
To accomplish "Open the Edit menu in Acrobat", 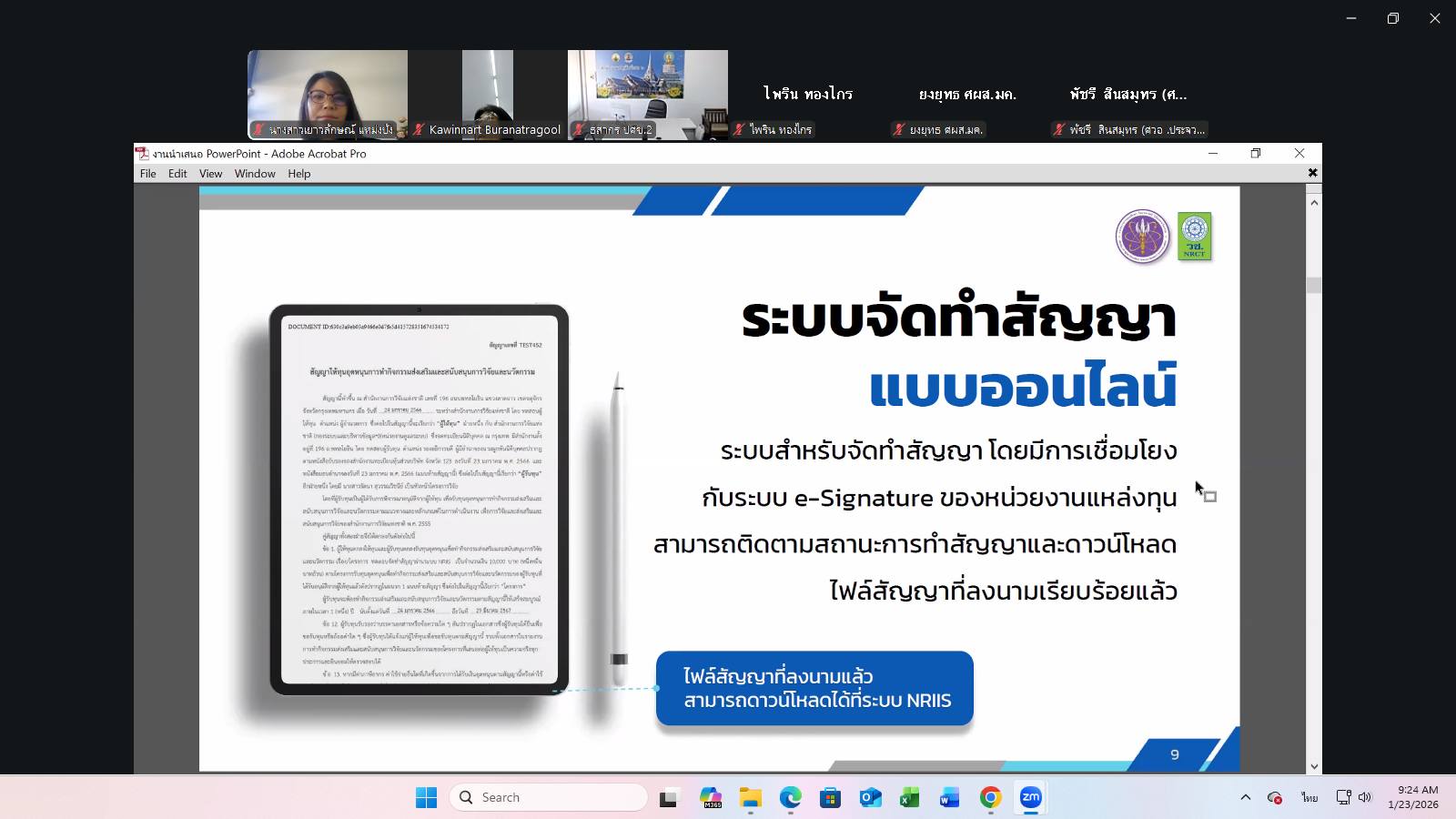I will coord(177,174).
